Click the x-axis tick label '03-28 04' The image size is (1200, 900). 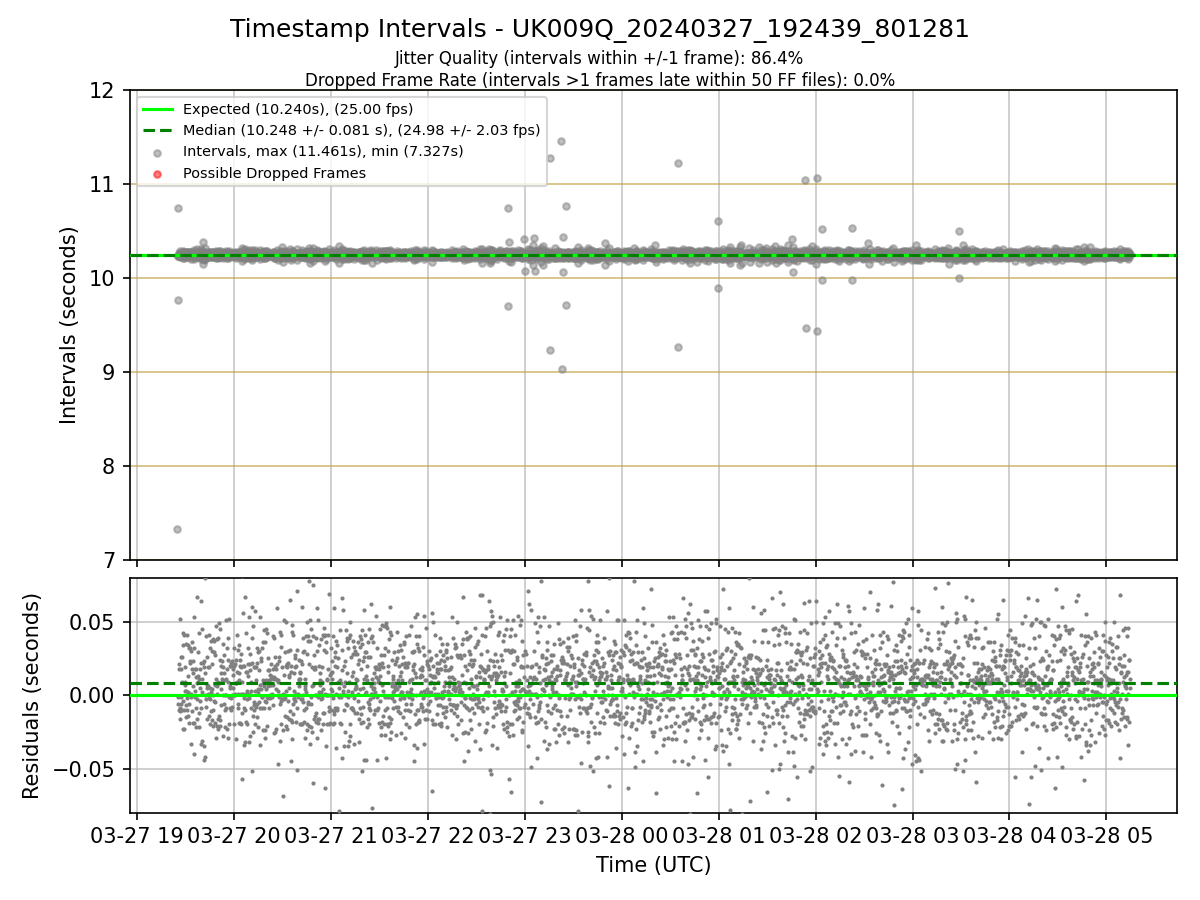click(1008, 834)
